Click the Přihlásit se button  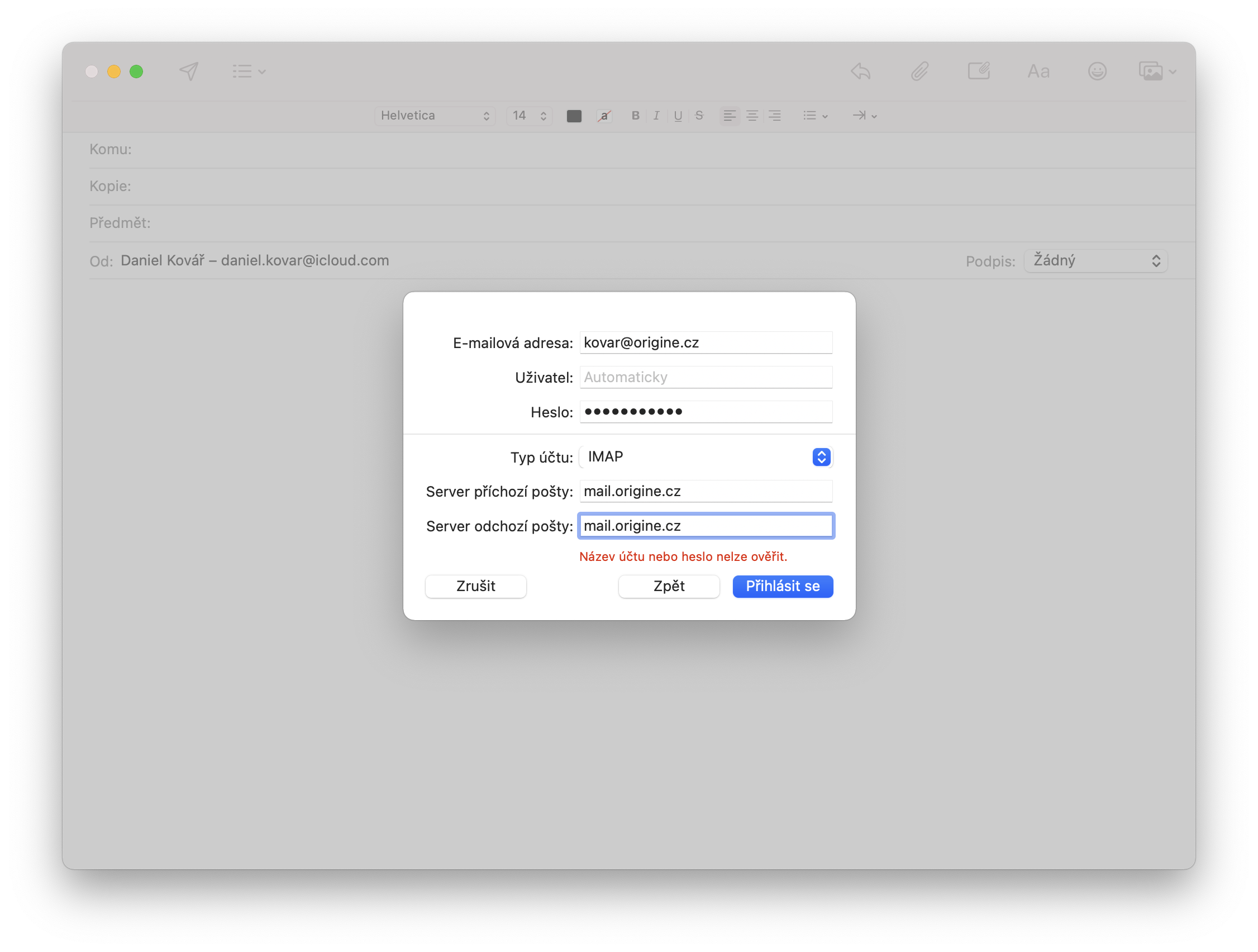point(783,586)
